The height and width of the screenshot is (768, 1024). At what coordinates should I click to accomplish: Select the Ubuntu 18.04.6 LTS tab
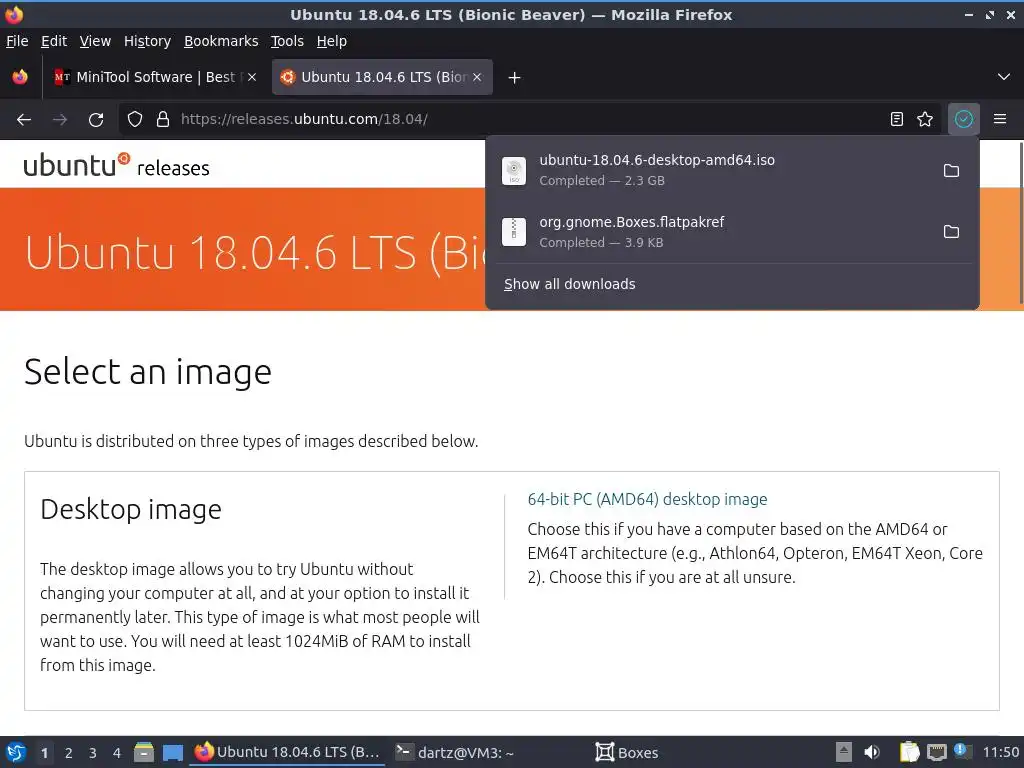[382, 77]
